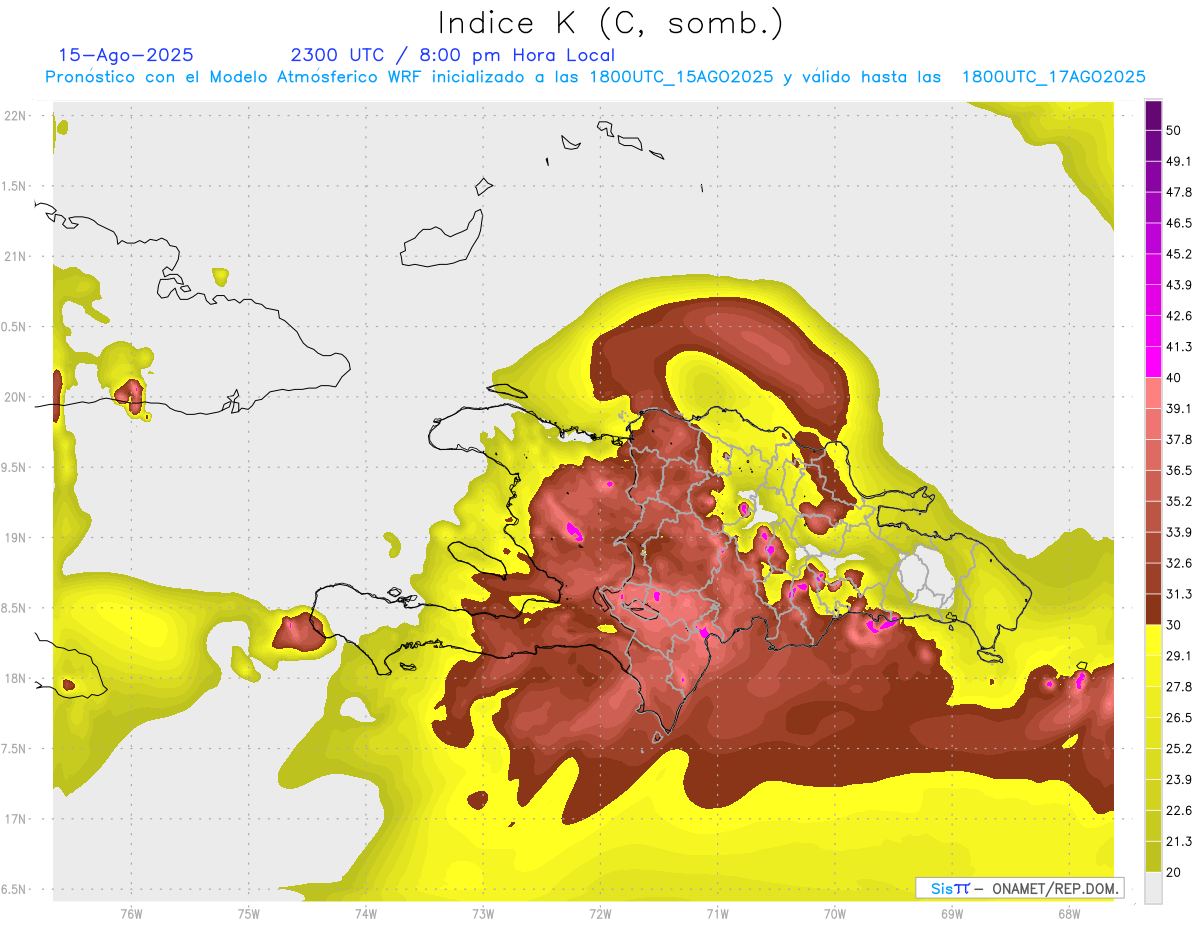Click the longitude label "72W"
Image resolution: width=1200 pixels, height=927 pixels.
coord(600,914)
